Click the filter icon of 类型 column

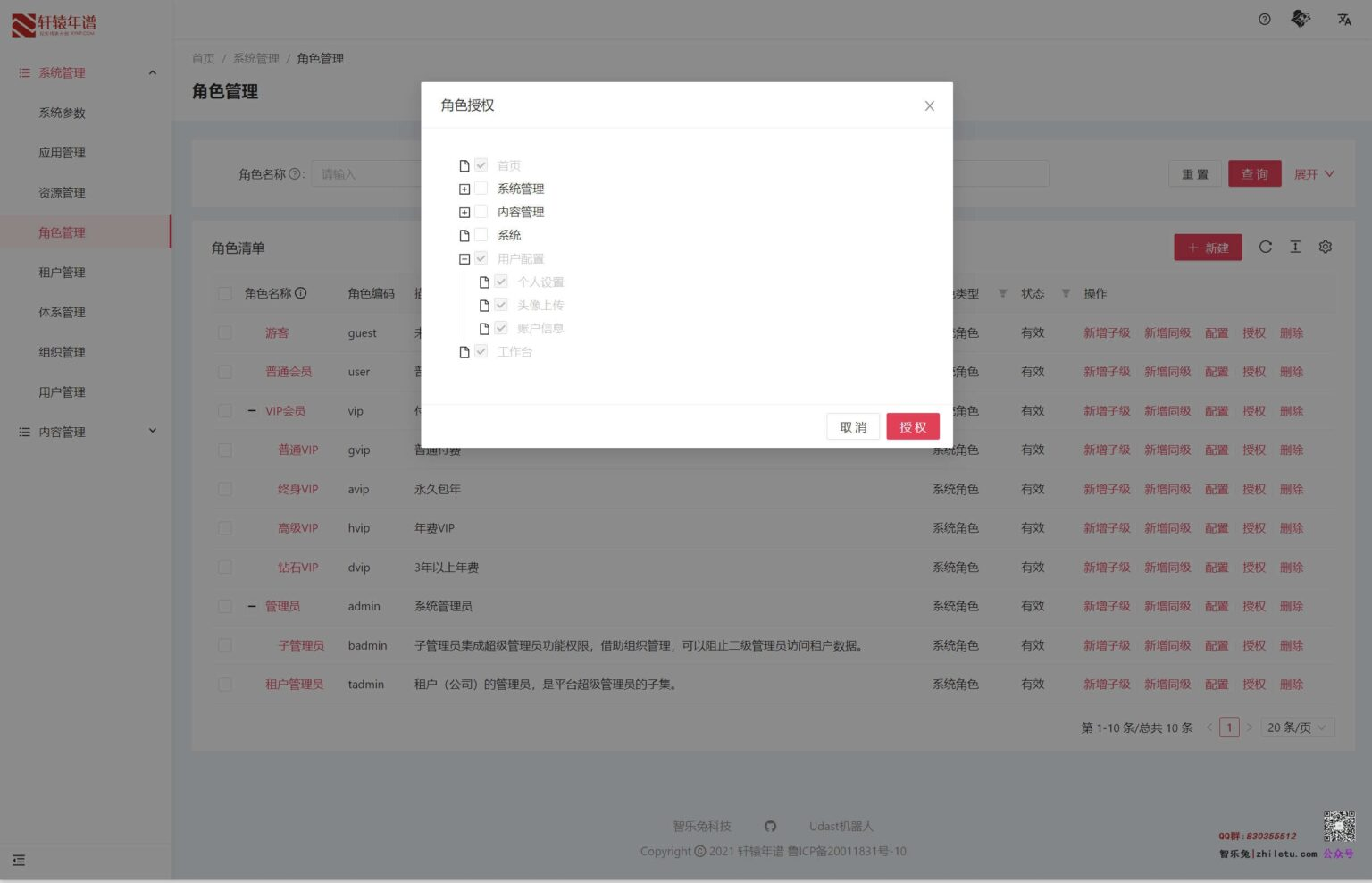click(x=1002, y=293)
